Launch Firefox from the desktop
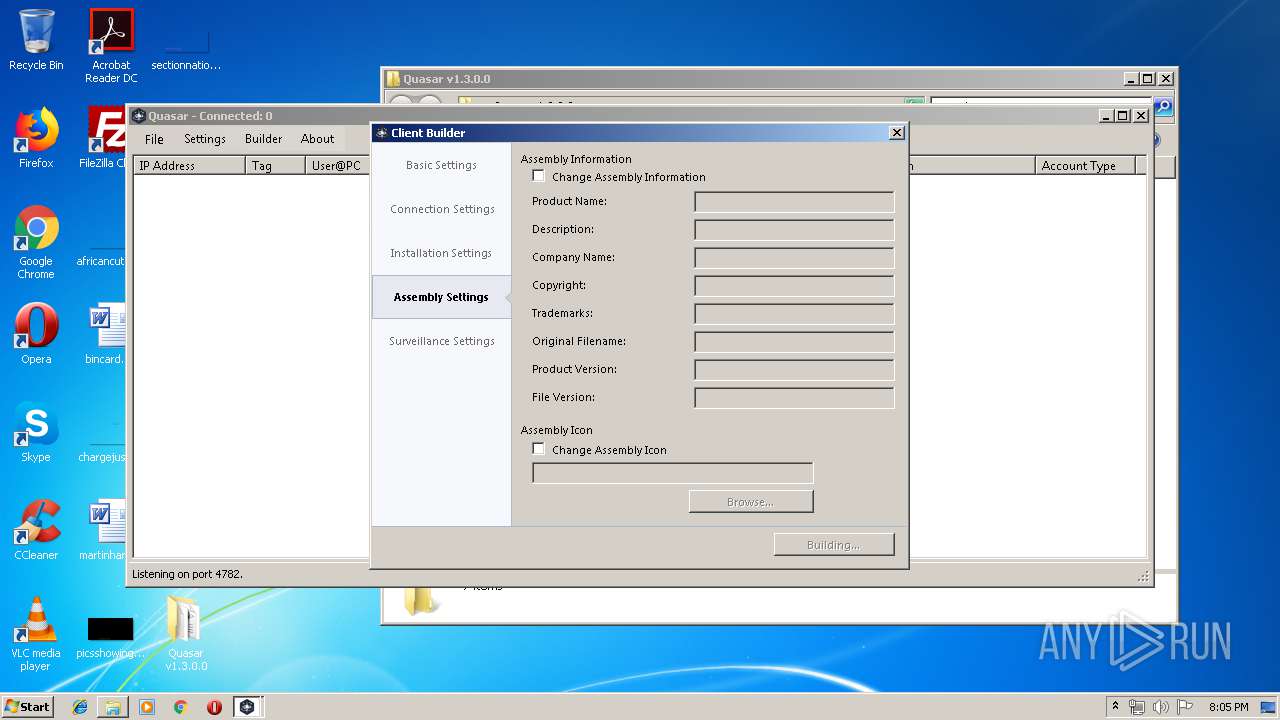Viewport: 1280px width, 720px height. 36,138
